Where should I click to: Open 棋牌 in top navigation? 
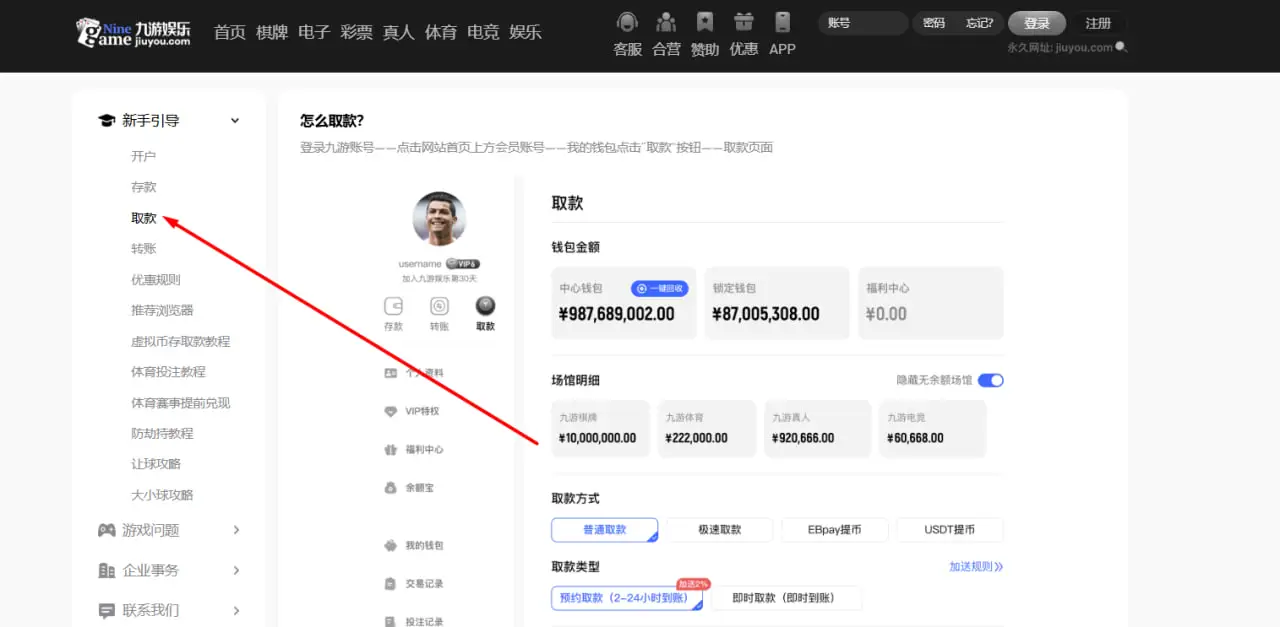[x=272, y=32]
